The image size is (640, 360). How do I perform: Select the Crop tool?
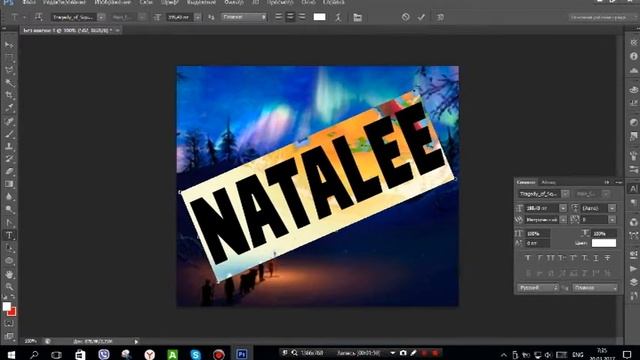click(x=9, y=95)
